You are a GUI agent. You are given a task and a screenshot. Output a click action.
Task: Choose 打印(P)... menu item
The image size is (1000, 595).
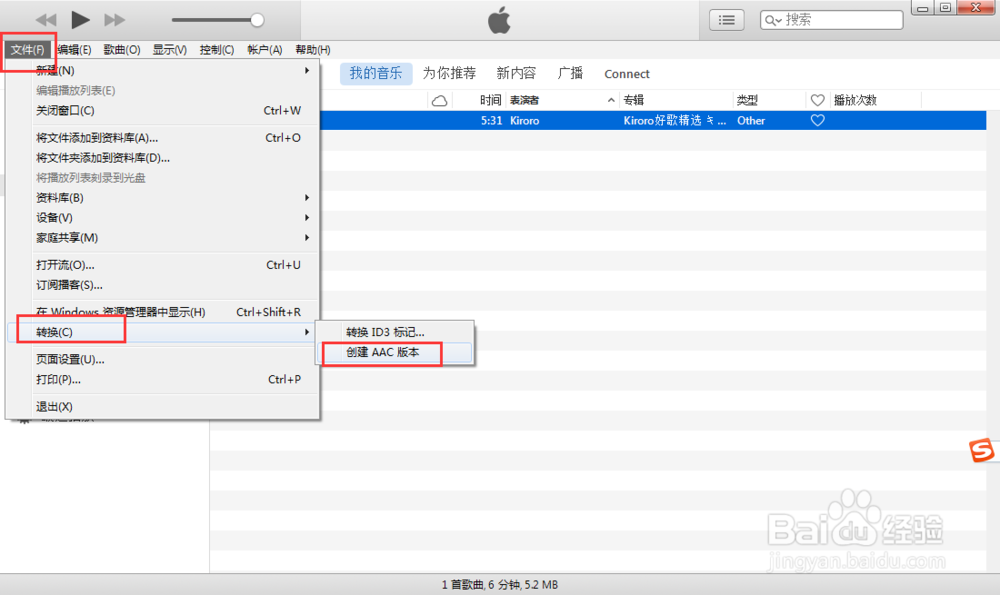[163, 379]
